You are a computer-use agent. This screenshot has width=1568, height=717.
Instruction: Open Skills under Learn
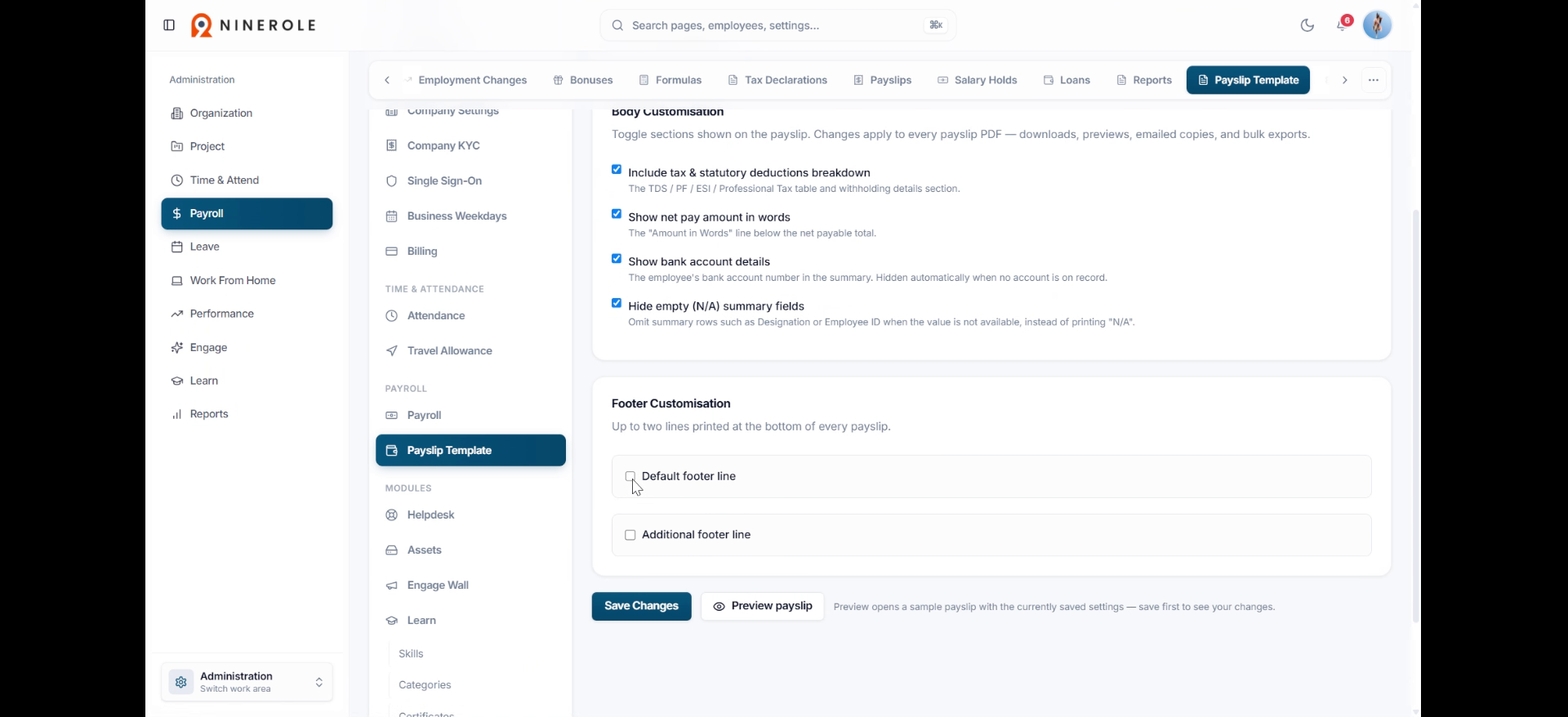click(411, 653)
